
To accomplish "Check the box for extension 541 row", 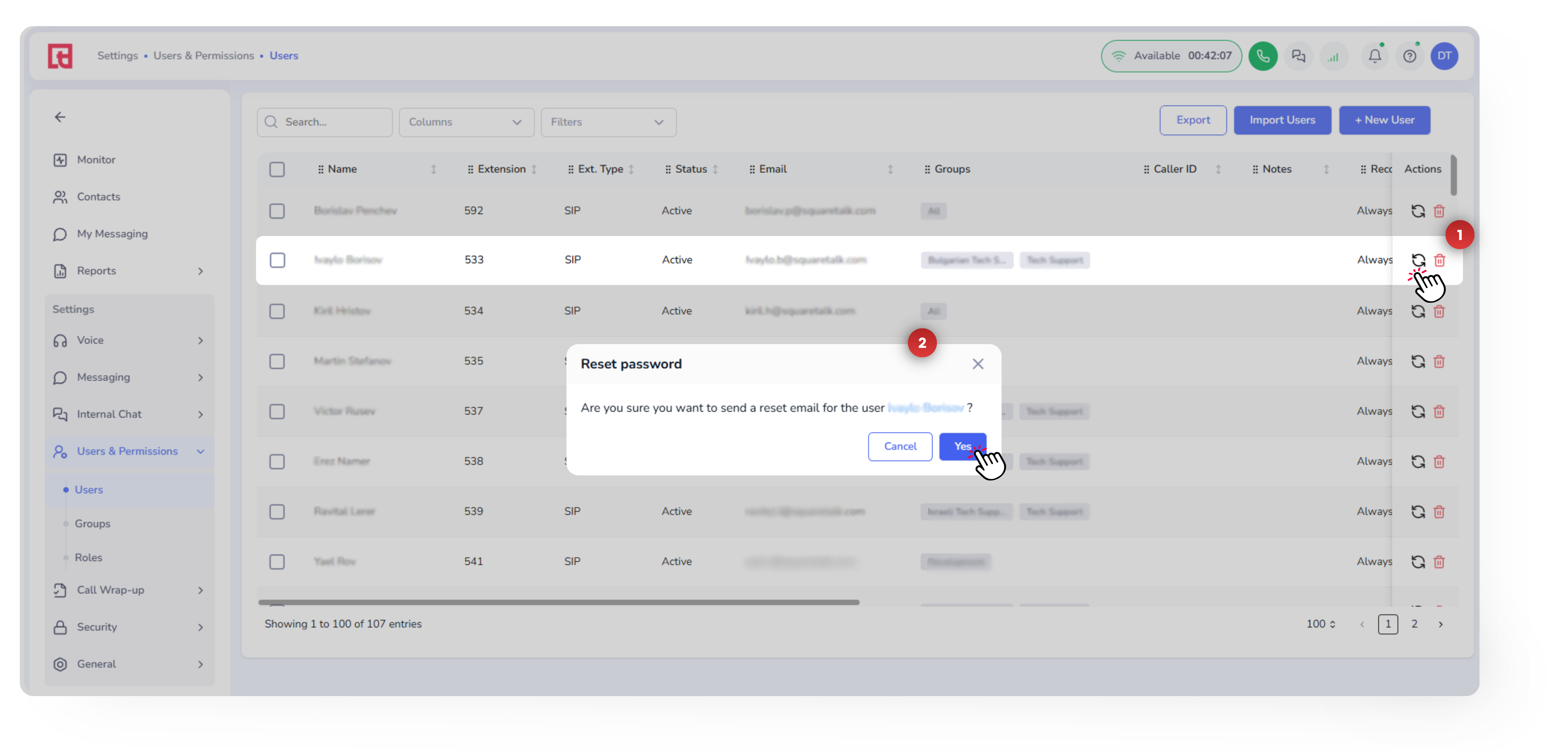I will coord(277,561).
